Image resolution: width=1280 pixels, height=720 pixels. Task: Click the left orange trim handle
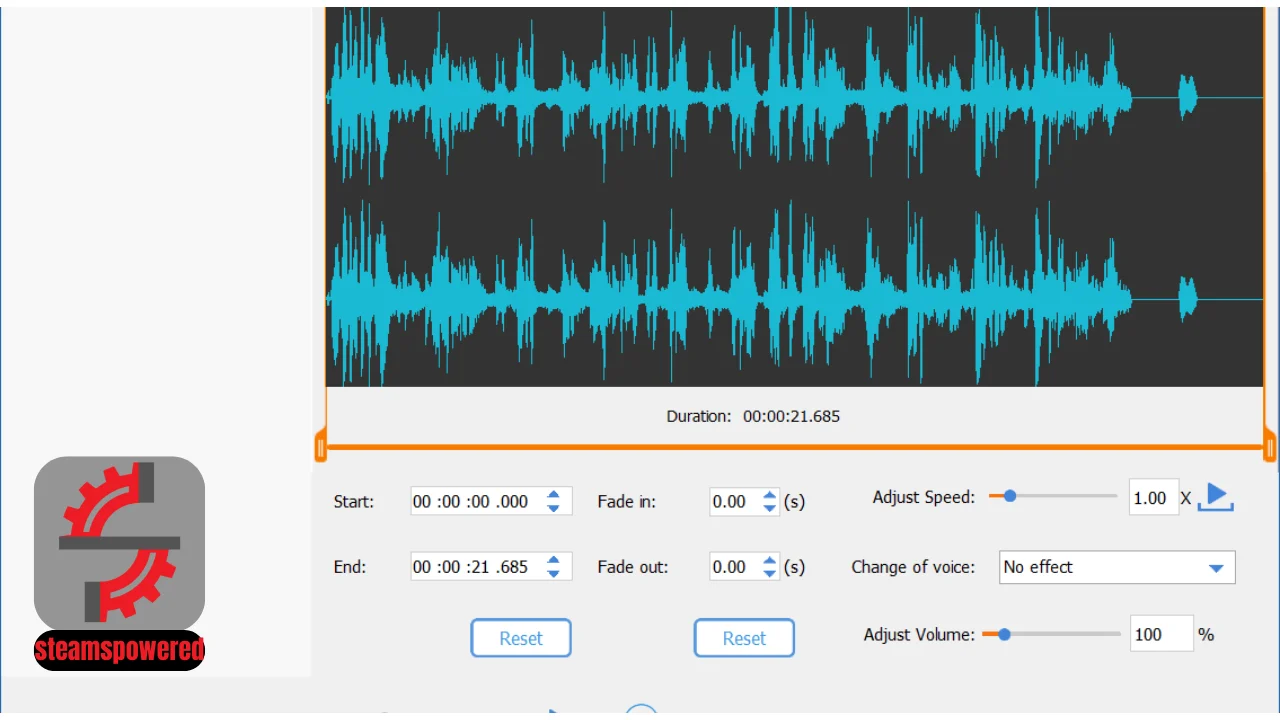point(321,446)
